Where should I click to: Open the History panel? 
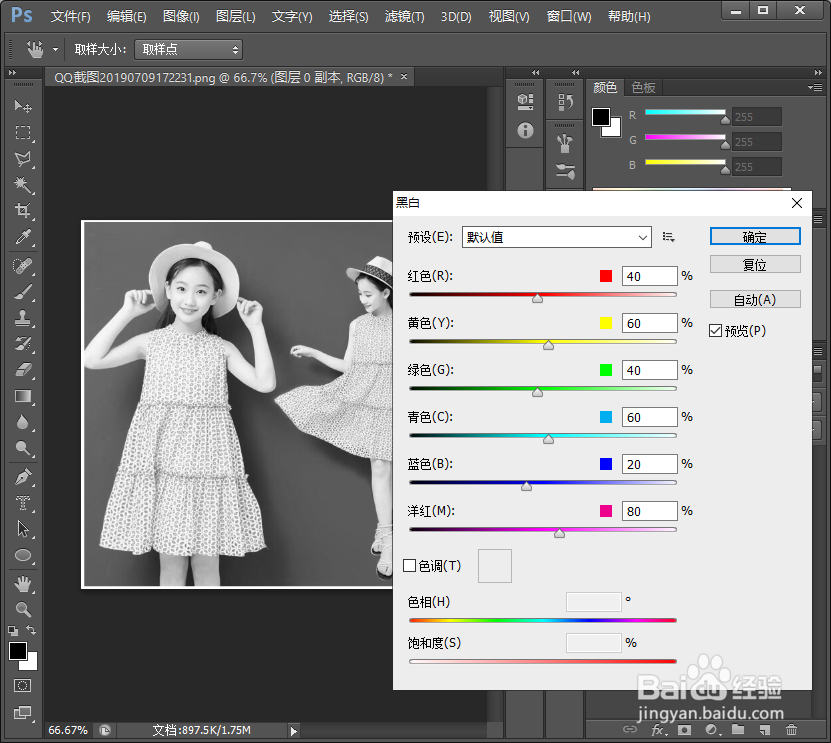pyautogui.click(x=565, y=100)
